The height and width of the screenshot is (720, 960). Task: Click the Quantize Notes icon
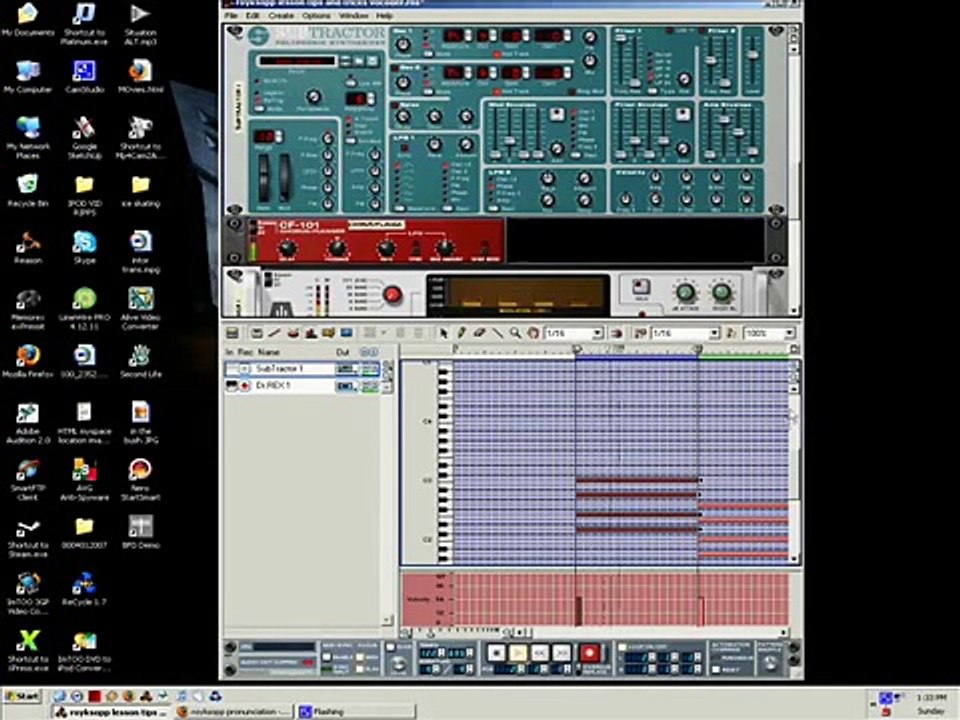point(640,333)
